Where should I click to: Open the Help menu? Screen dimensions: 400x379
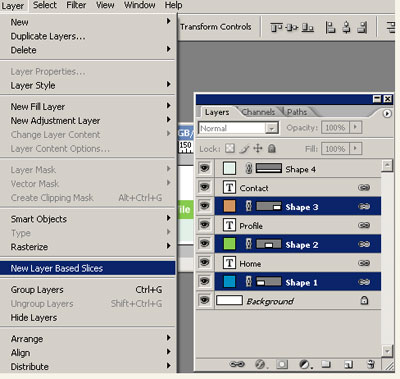click(173, 5)
